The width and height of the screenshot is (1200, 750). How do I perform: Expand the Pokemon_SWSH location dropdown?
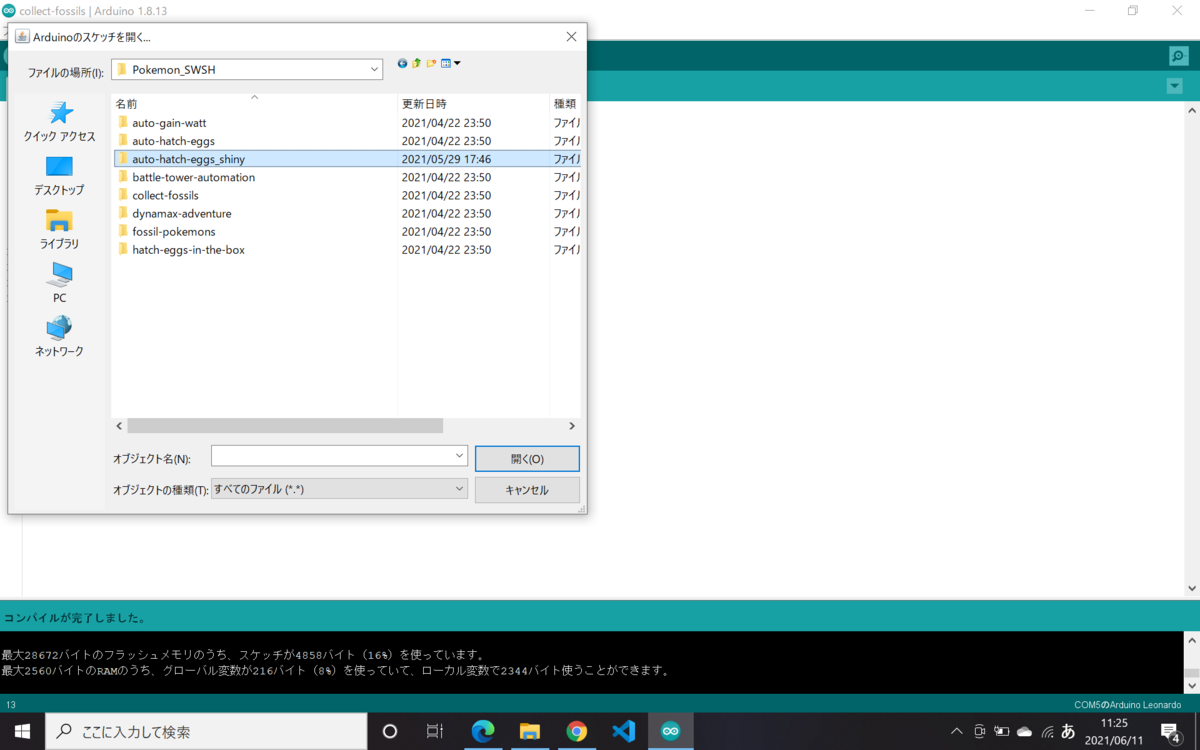[x=374, y=70]
